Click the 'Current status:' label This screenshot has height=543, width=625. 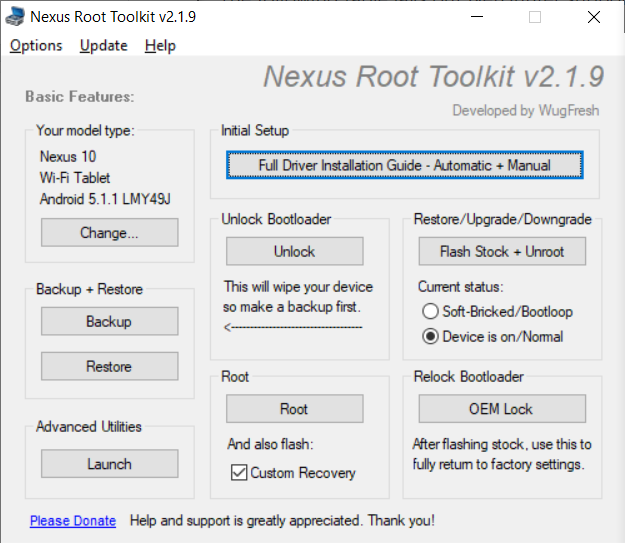460,287
